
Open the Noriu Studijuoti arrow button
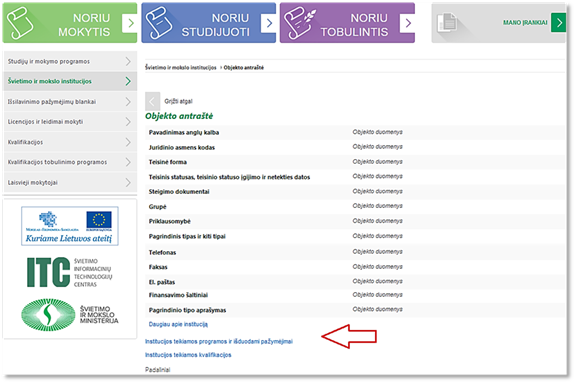click(x=269, y=23)
